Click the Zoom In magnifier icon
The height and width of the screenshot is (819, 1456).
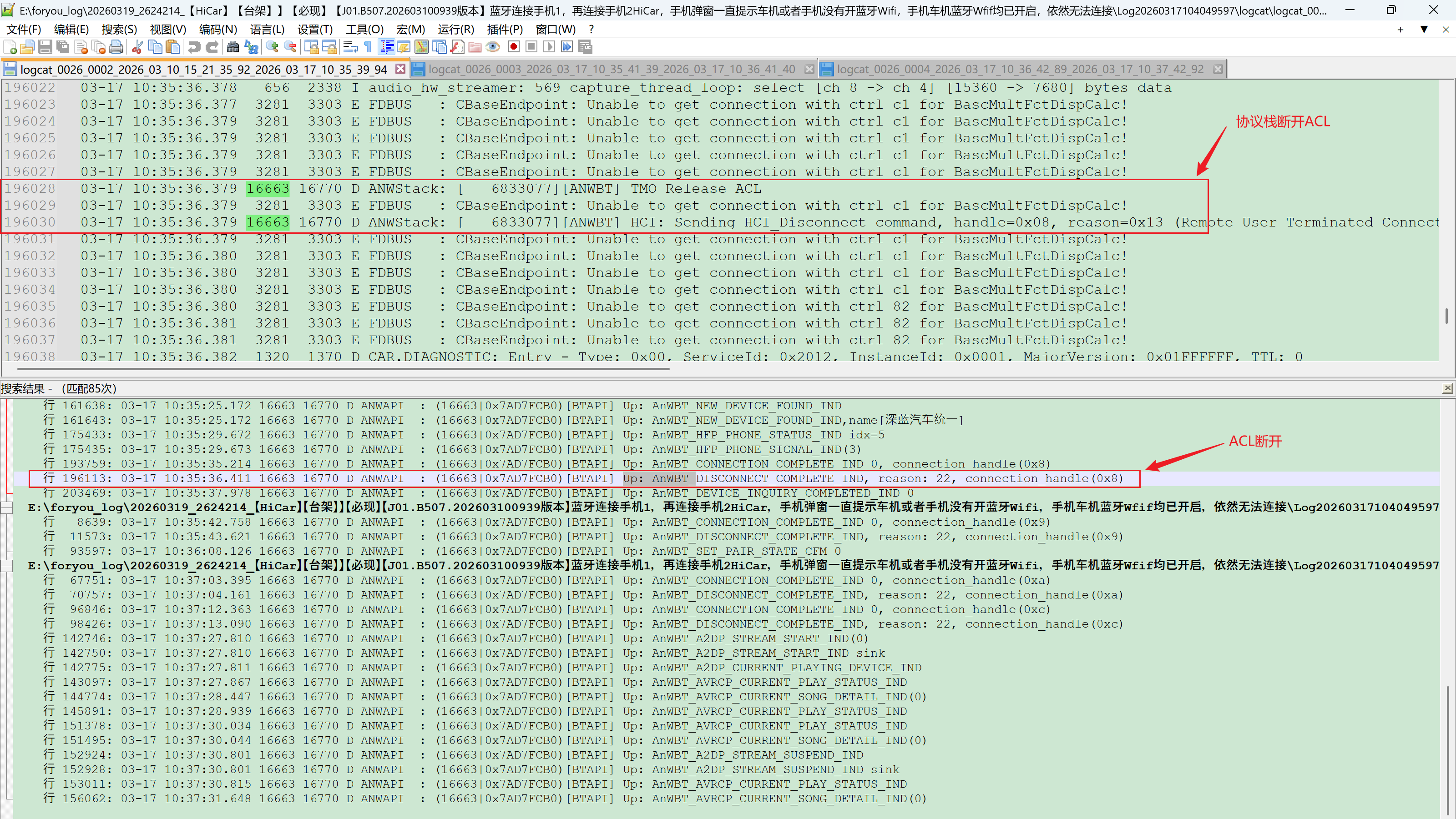coord(273,47)
